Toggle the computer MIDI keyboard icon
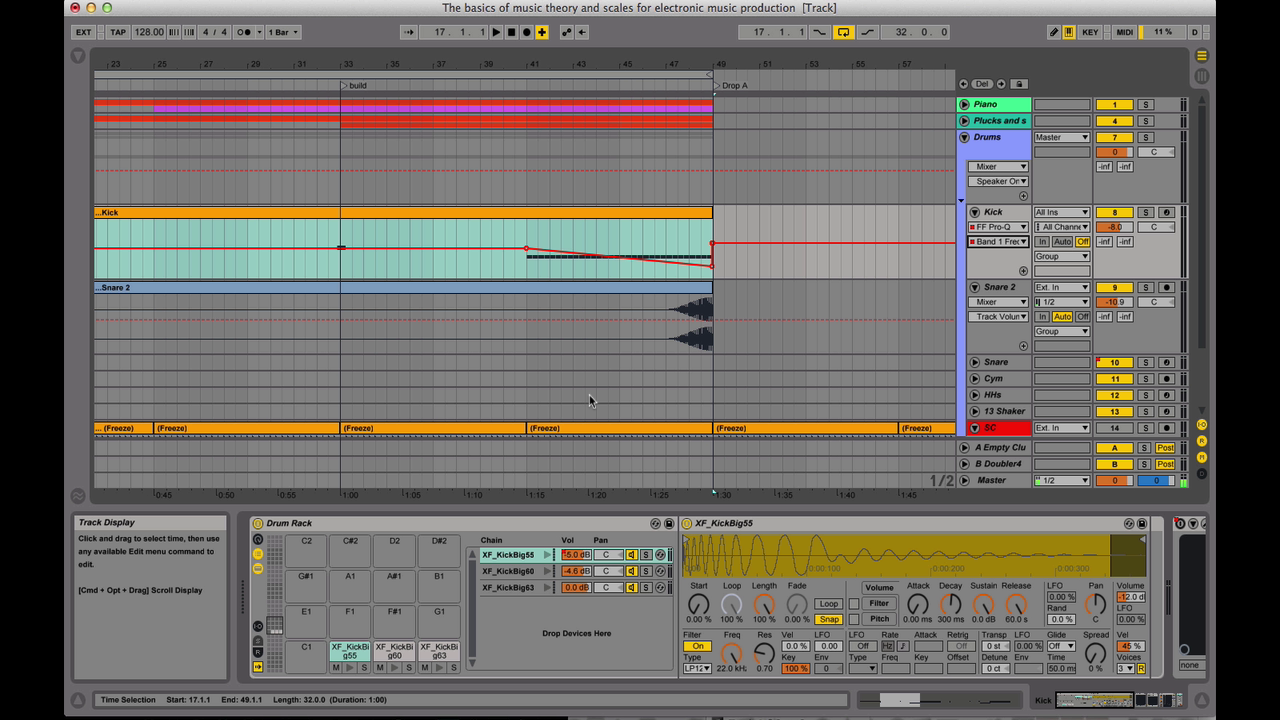Image resolution: width=1280 pixels, height=720 pixels. [1068, 32]
